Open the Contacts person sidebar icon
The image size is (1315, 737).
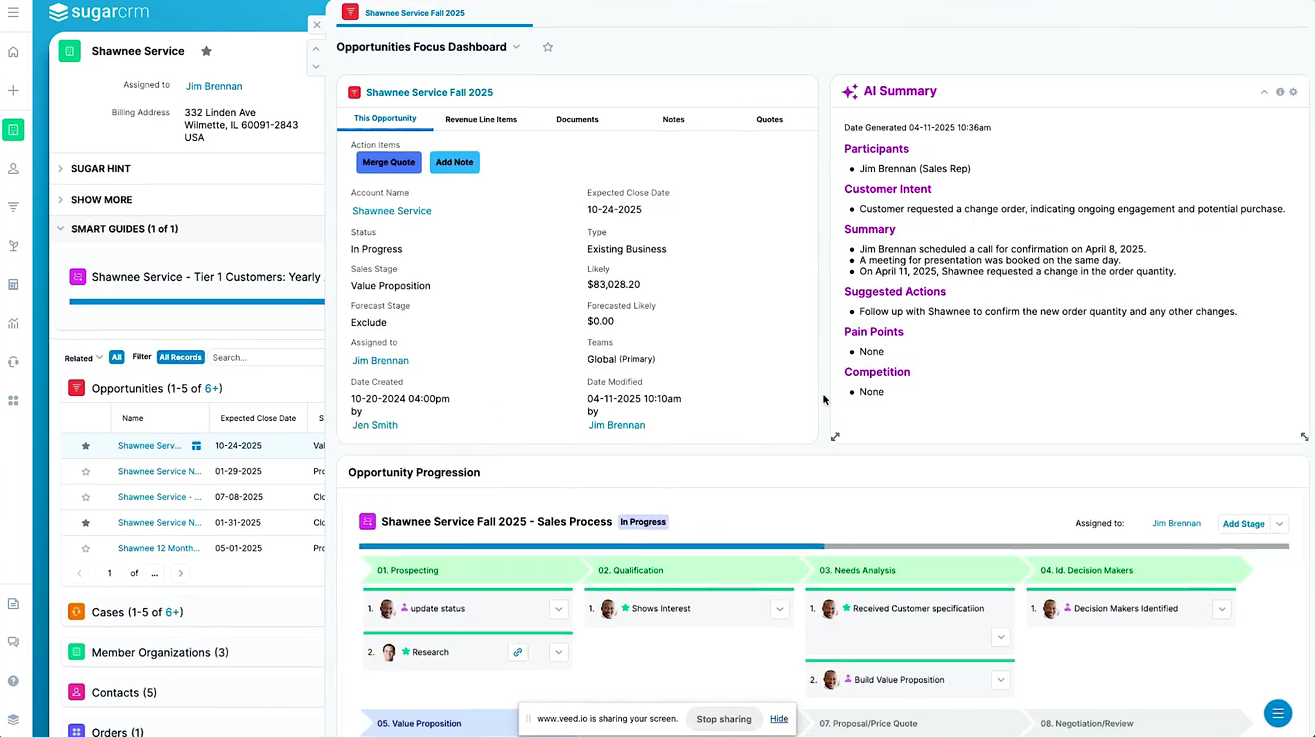13,169
